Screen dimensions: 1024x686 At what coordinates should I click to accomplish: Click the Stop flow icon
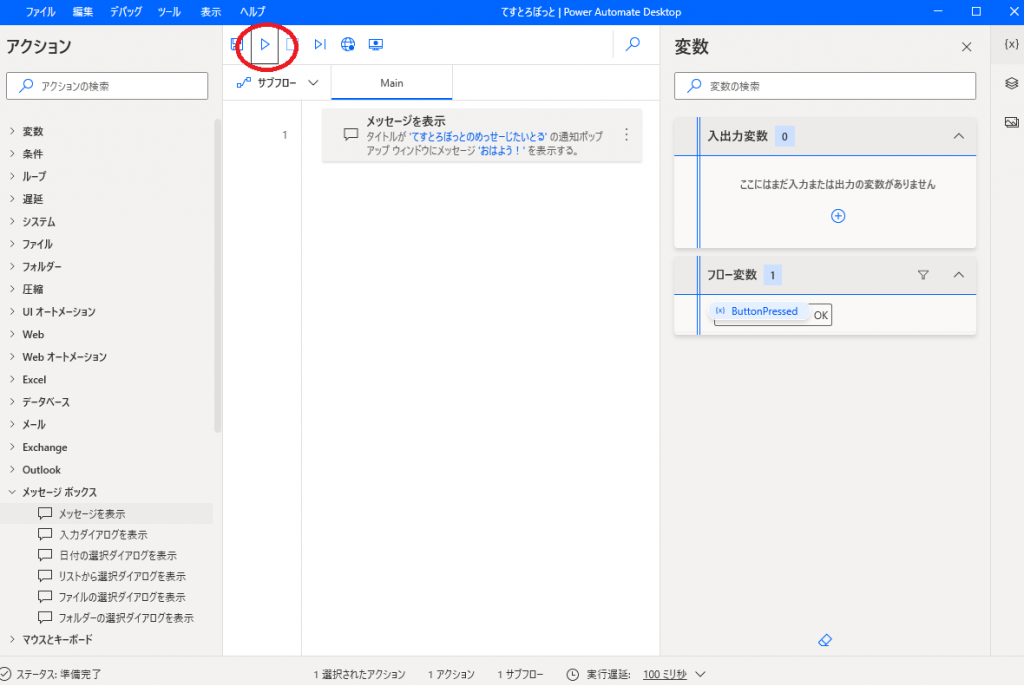click(291, 44)
